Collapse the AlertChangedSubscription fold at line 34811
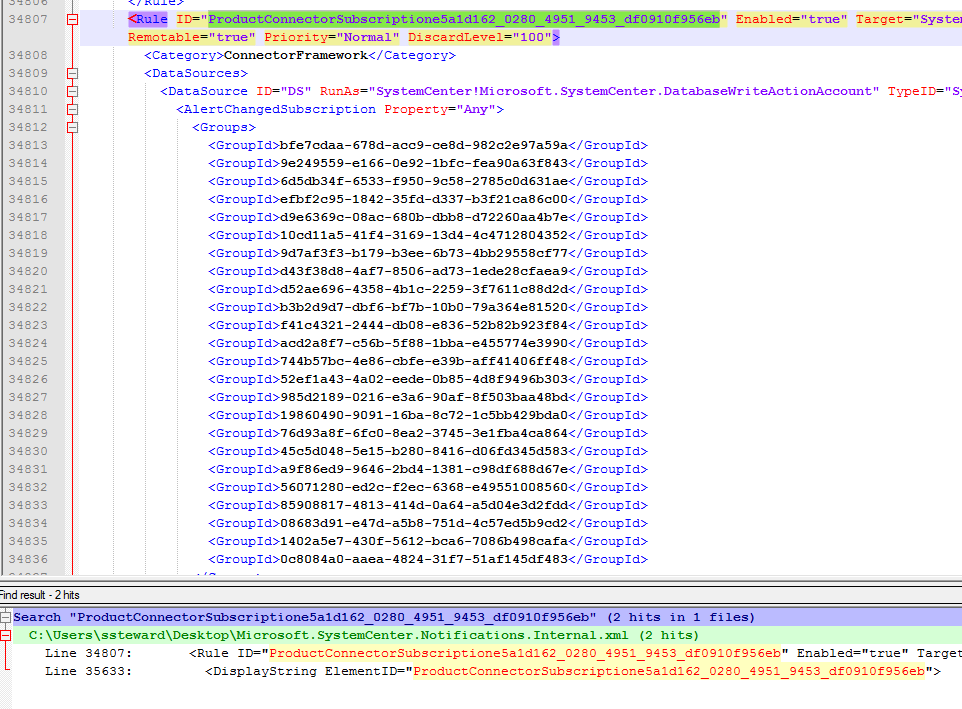 tap(72, 109)
